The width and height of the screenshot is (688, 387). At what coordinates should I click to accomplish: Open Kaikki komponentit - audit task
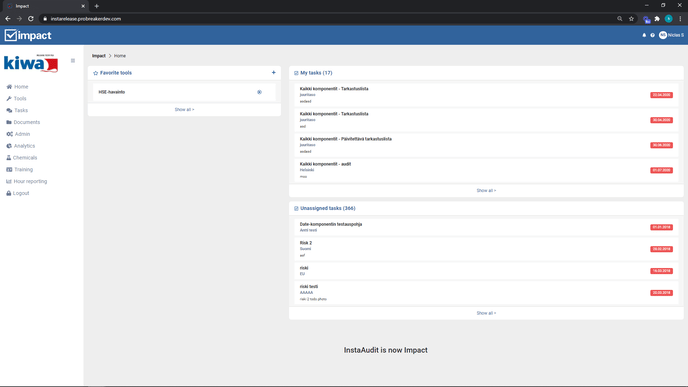pyautogui.click(x=486, y=170)
